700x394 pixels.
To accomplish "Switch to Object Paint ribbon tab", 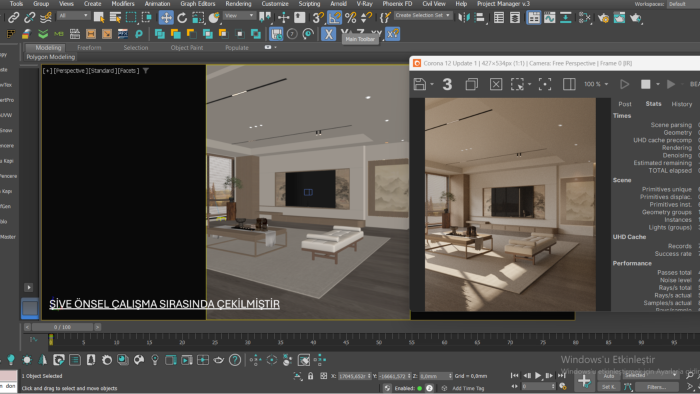I will pyautogui.click(x=187, y=48).
